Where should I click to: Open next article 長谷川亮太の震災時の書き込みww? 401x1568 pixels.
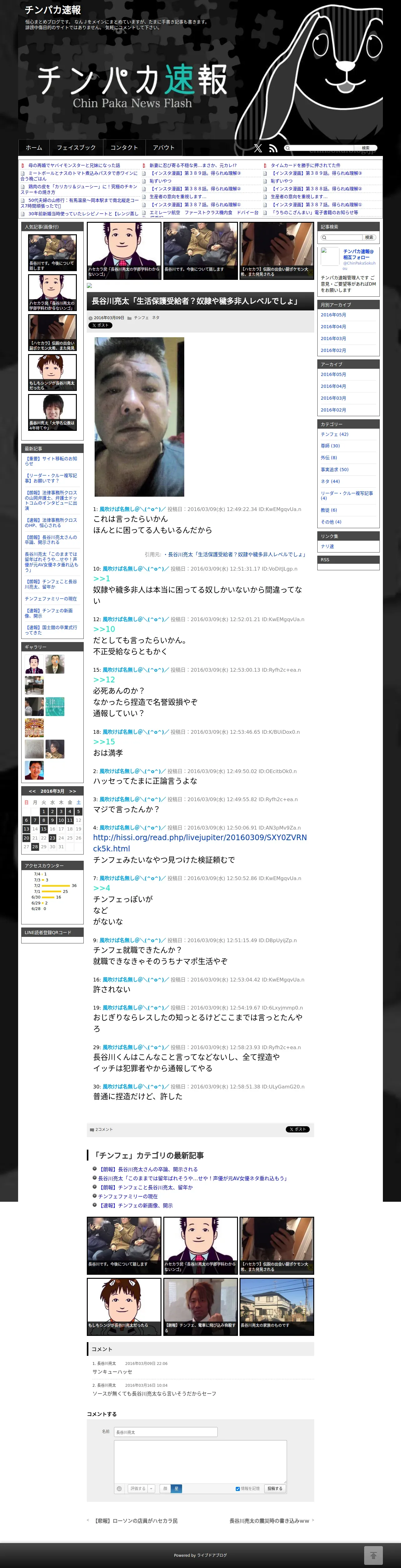(x=270, y=1521)
